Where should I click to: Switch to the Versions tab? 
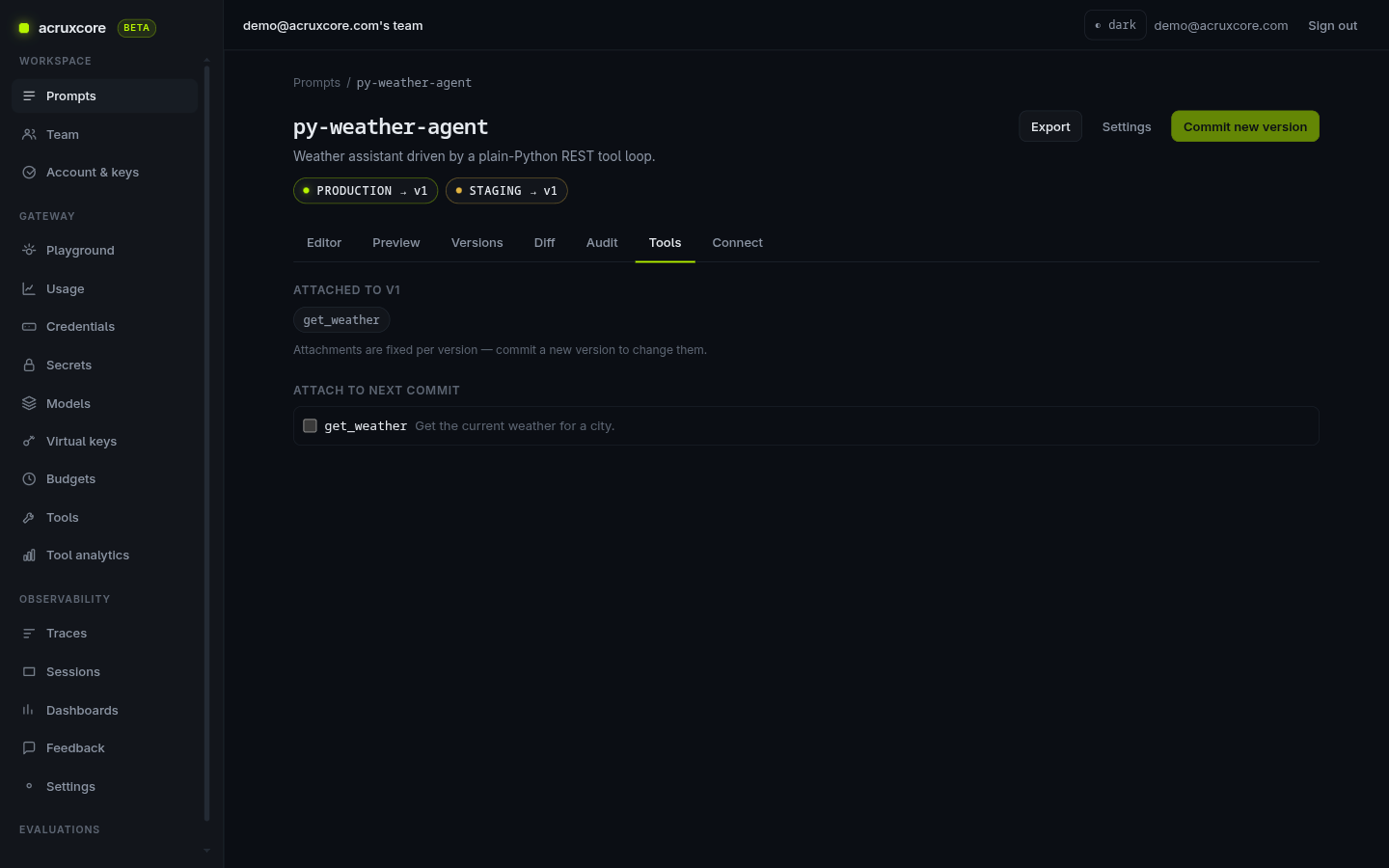(477, 242)
